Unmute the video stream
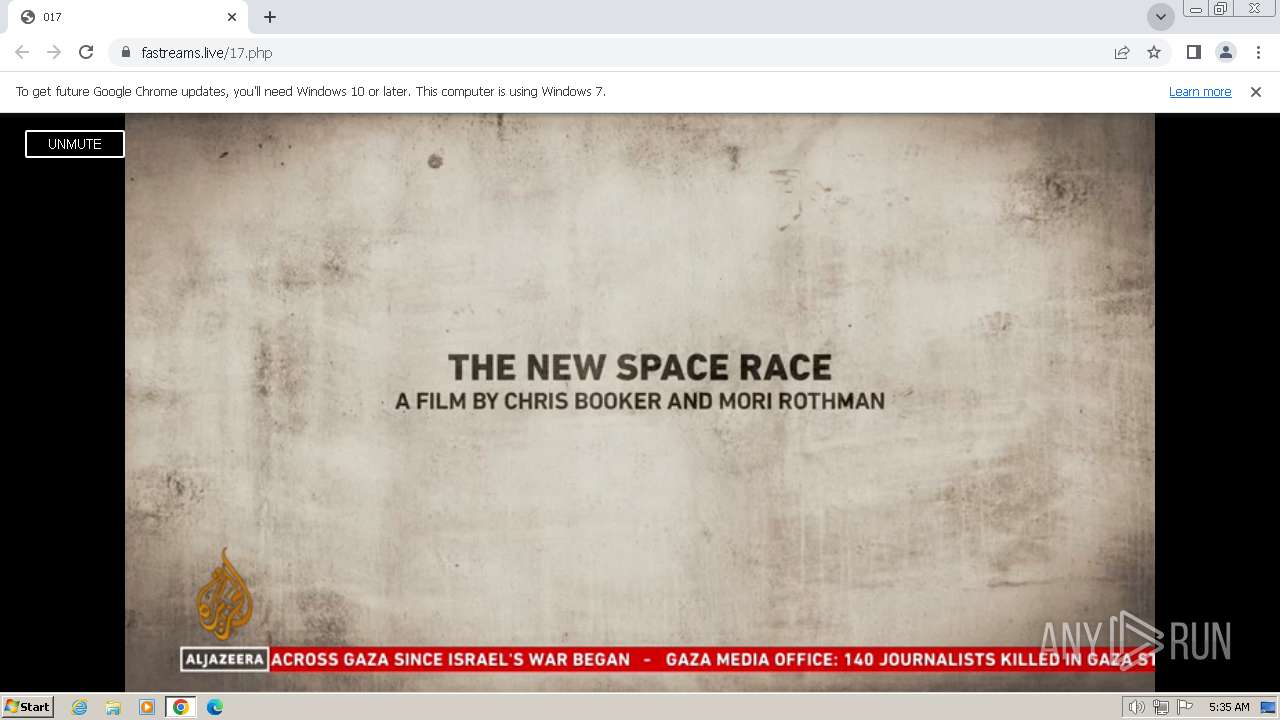The width and height of the screenshot is (1280, 720). (x=75, y=144)
